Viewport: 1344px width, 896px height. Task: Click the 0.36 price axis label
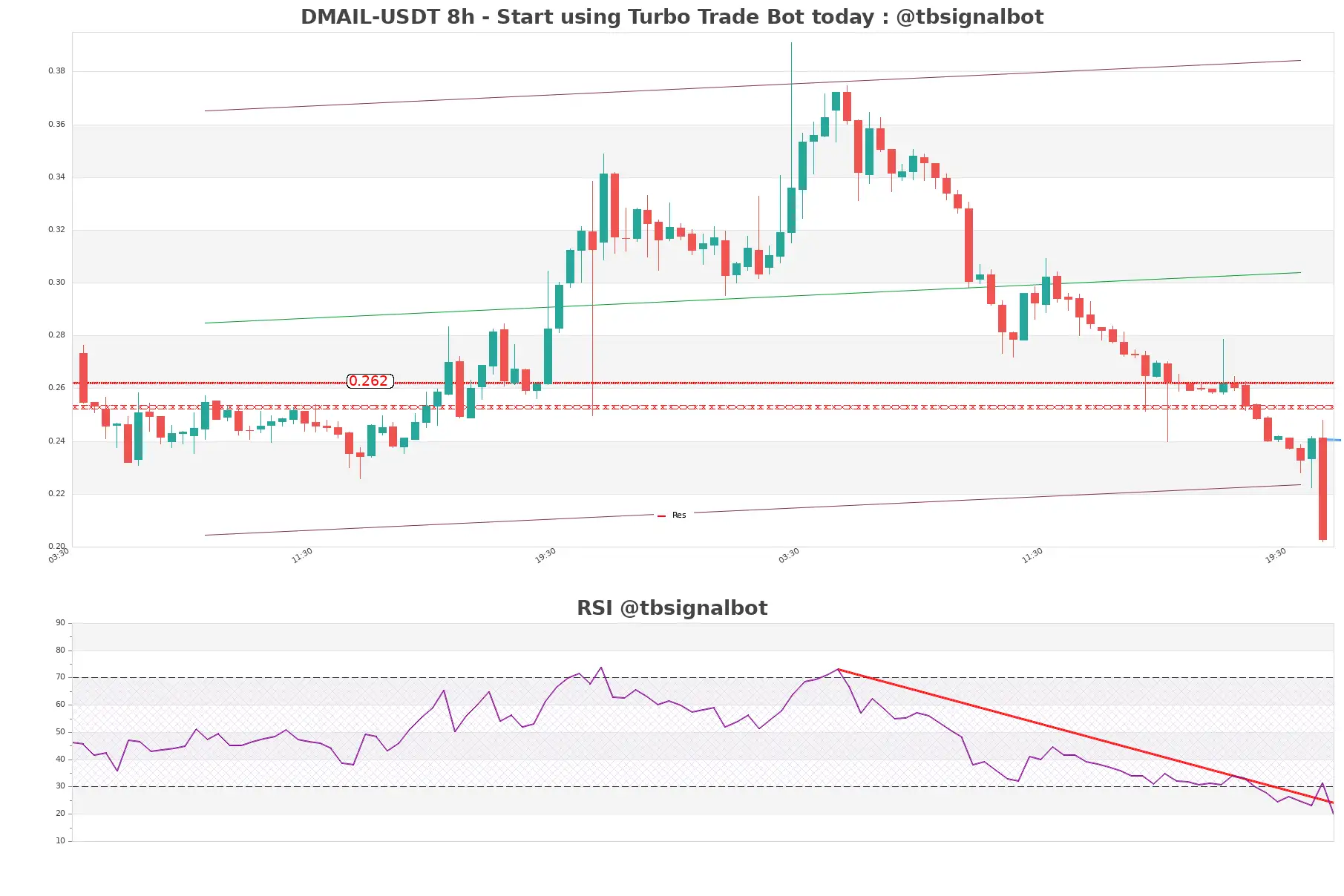pyautogui.click(x=56, y=125)
